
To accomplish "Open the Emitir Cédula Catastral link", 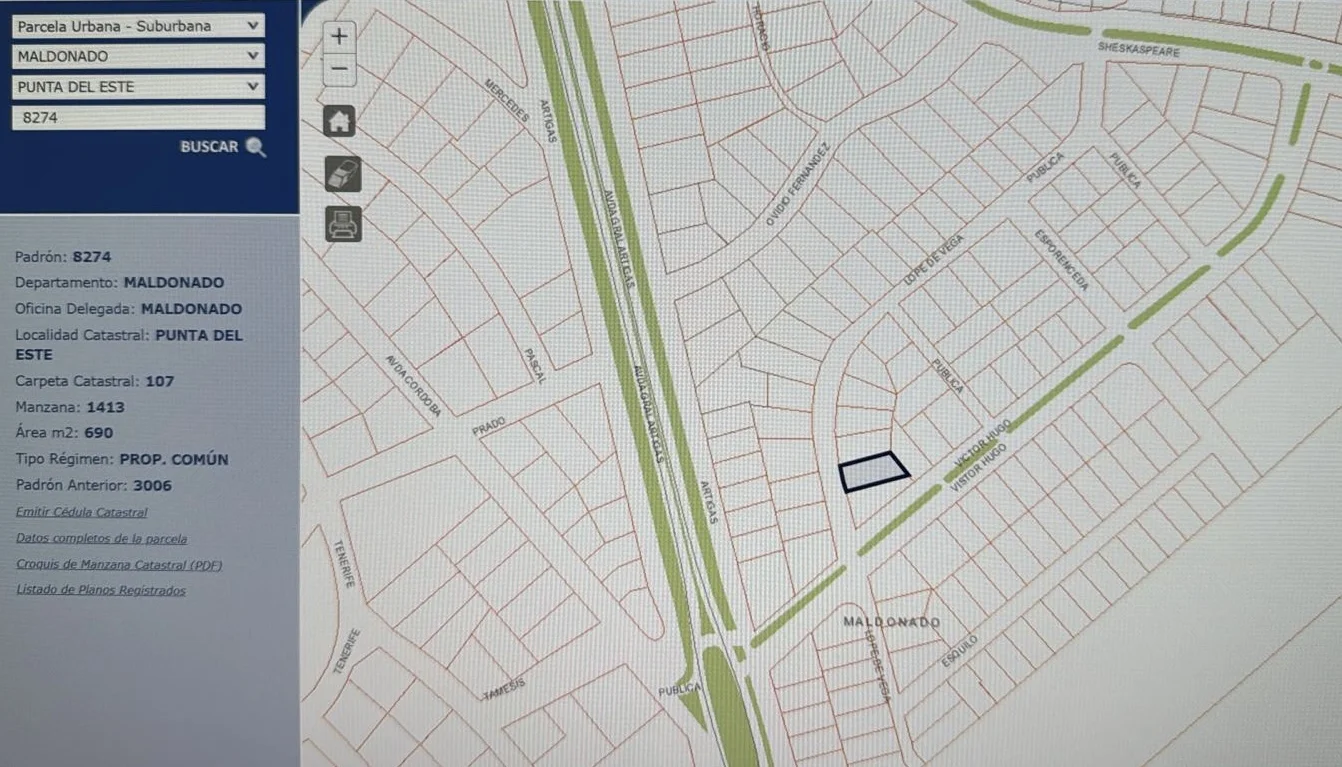I will tap(81, 512).
